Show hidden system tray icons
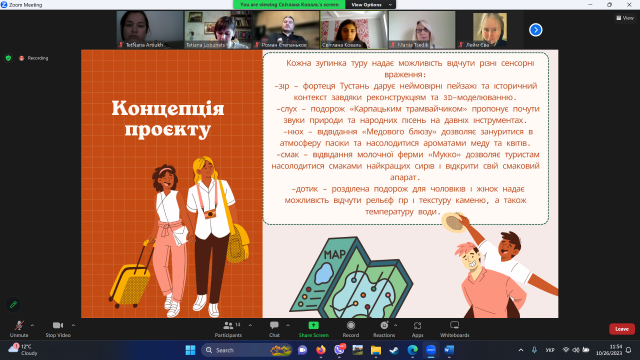The image size is (640, 360). point(521,350)
